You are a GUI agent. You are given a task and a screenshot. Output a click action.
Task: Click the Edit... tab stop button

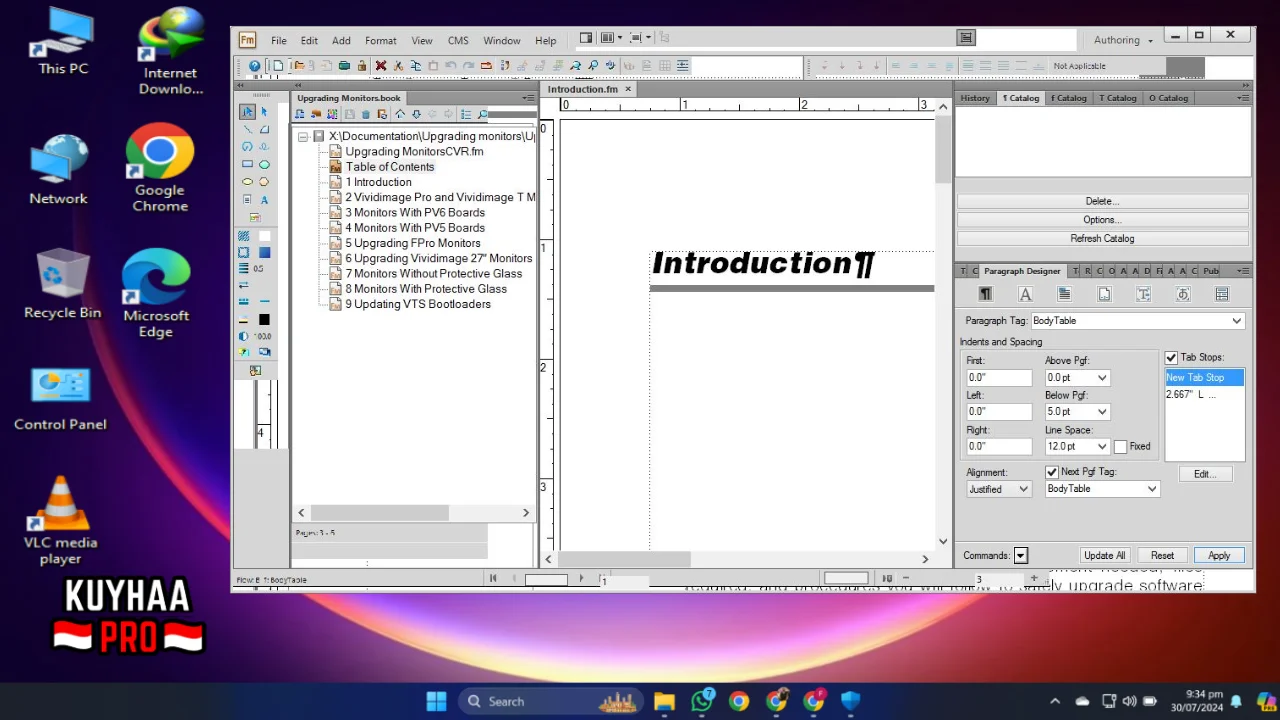(1203, 474)
